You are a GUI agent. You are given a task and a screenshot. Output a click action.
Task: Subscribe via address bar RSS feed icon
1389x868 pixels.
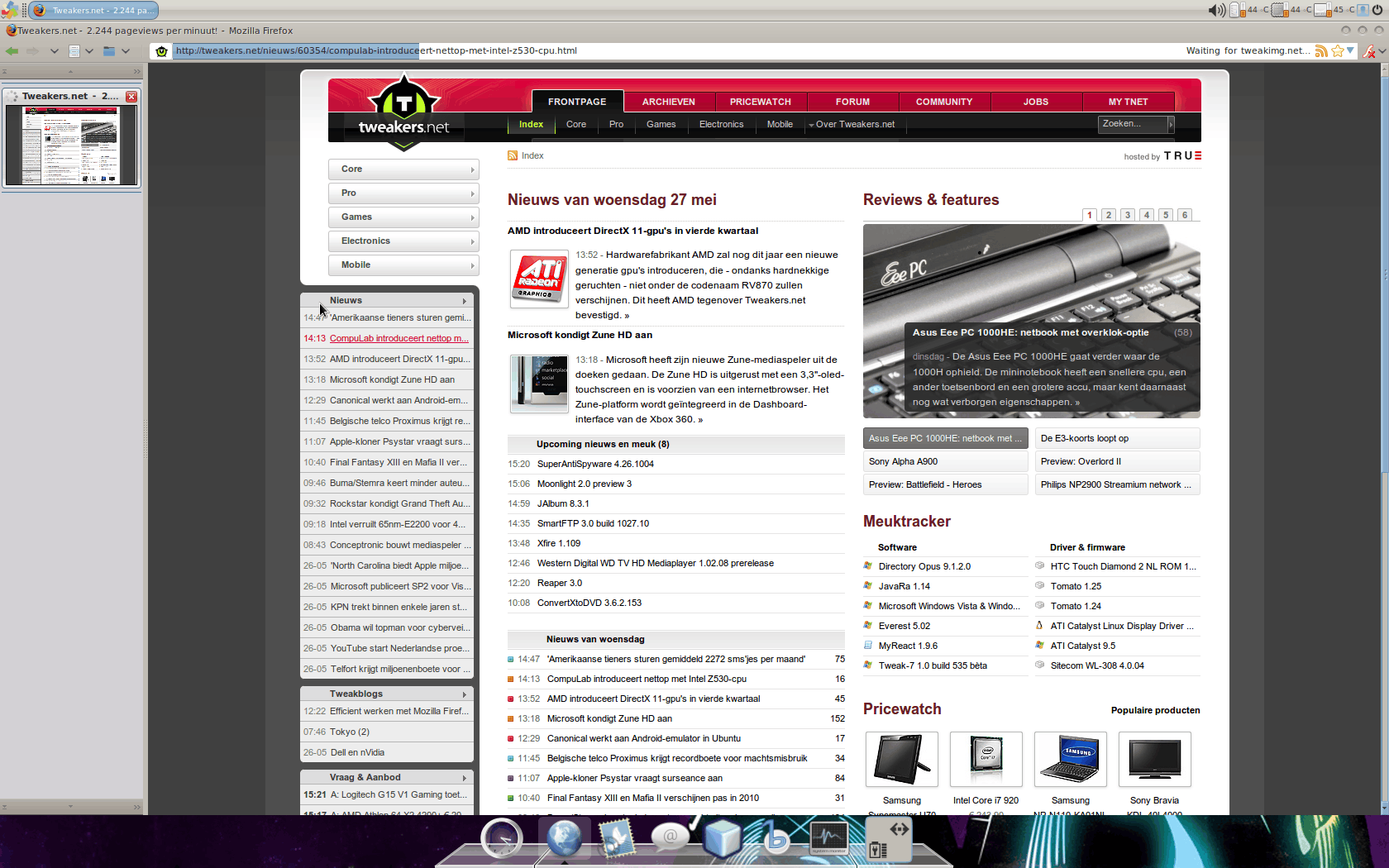1321,51
